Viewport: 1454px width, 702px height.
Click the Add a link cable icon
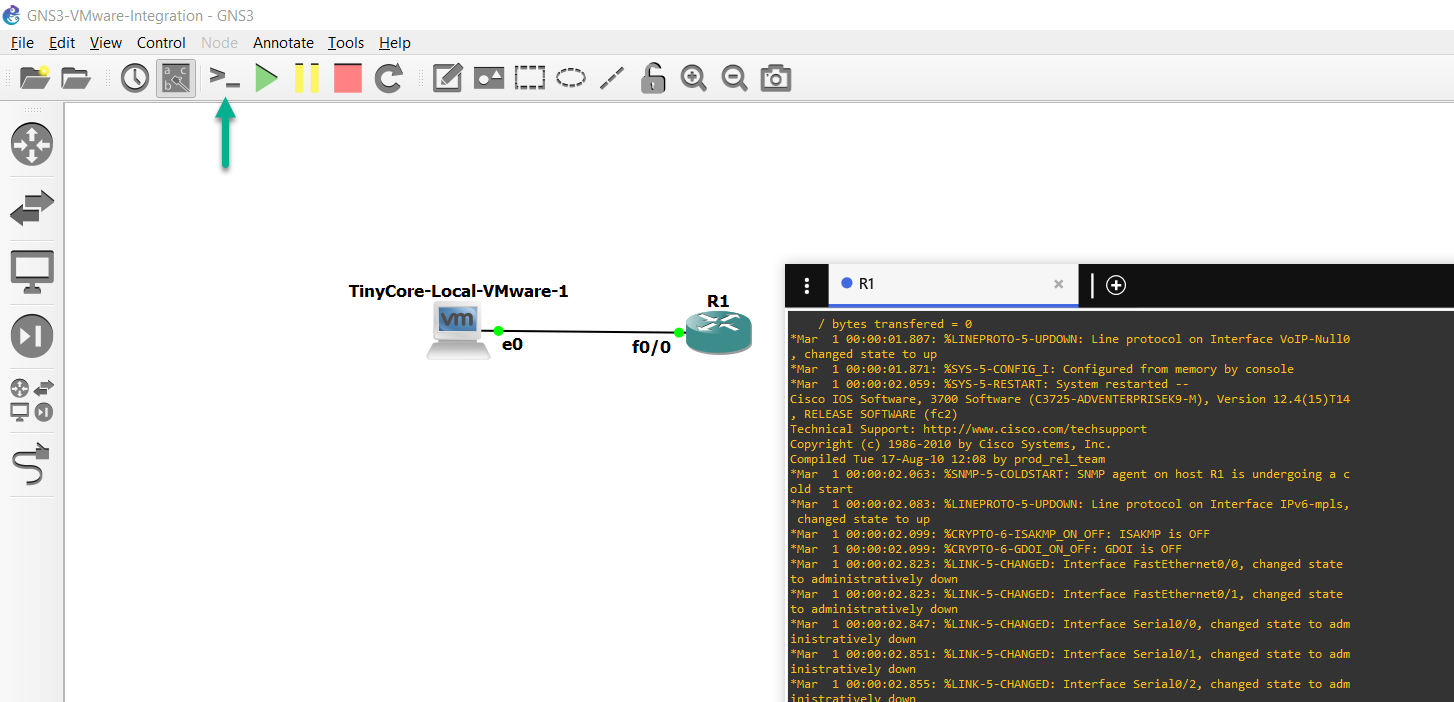(32, 464)
